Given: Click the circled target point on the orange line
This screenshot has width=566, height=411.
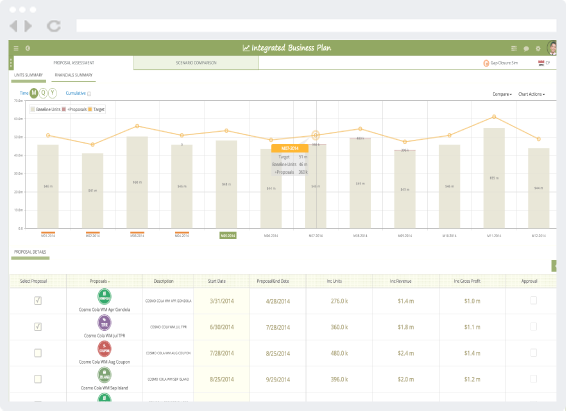Looking at the screenshot, I should pyautogui.click(x=315, y=135).
